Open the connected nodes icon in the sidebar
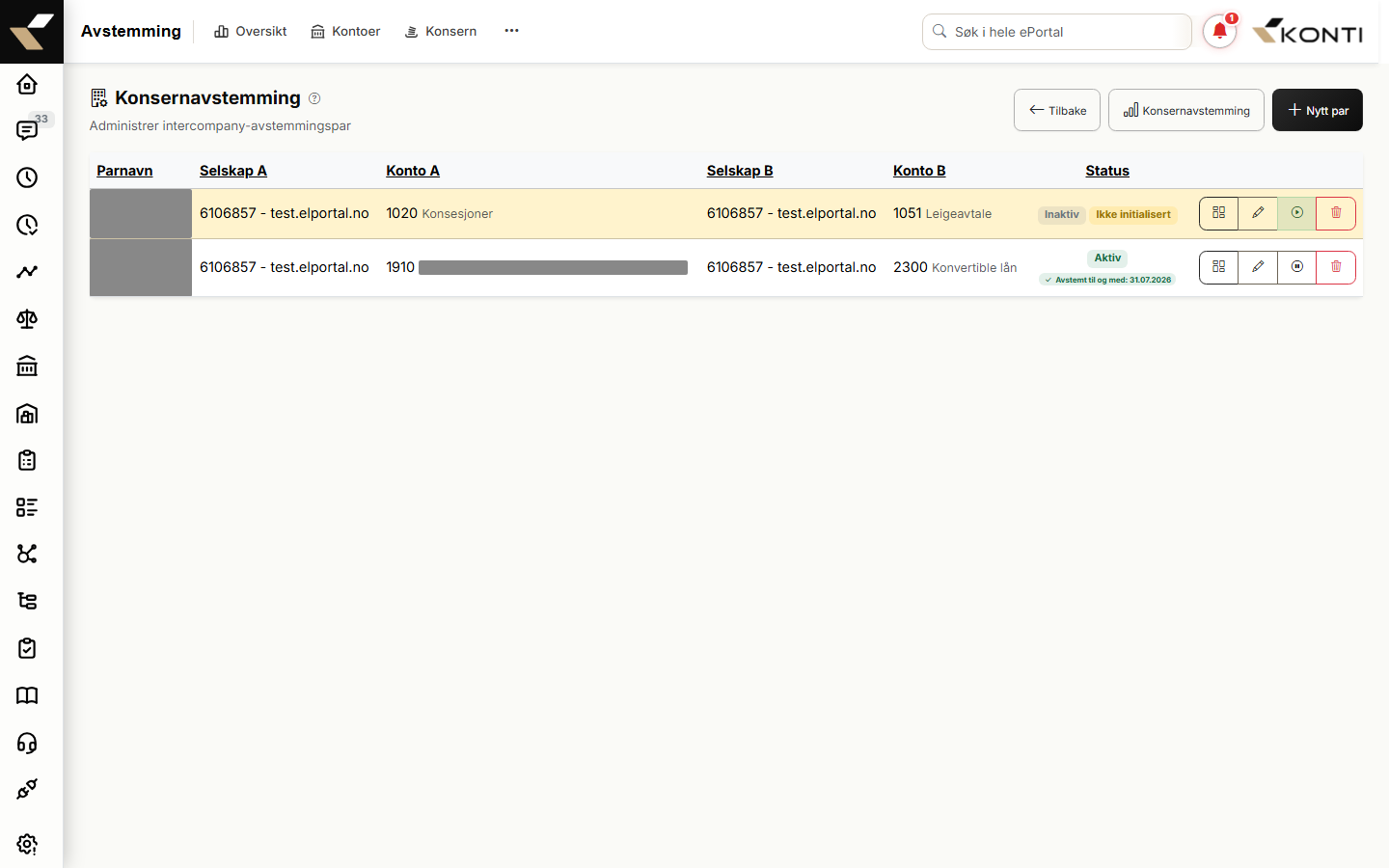 pos(27,554)
